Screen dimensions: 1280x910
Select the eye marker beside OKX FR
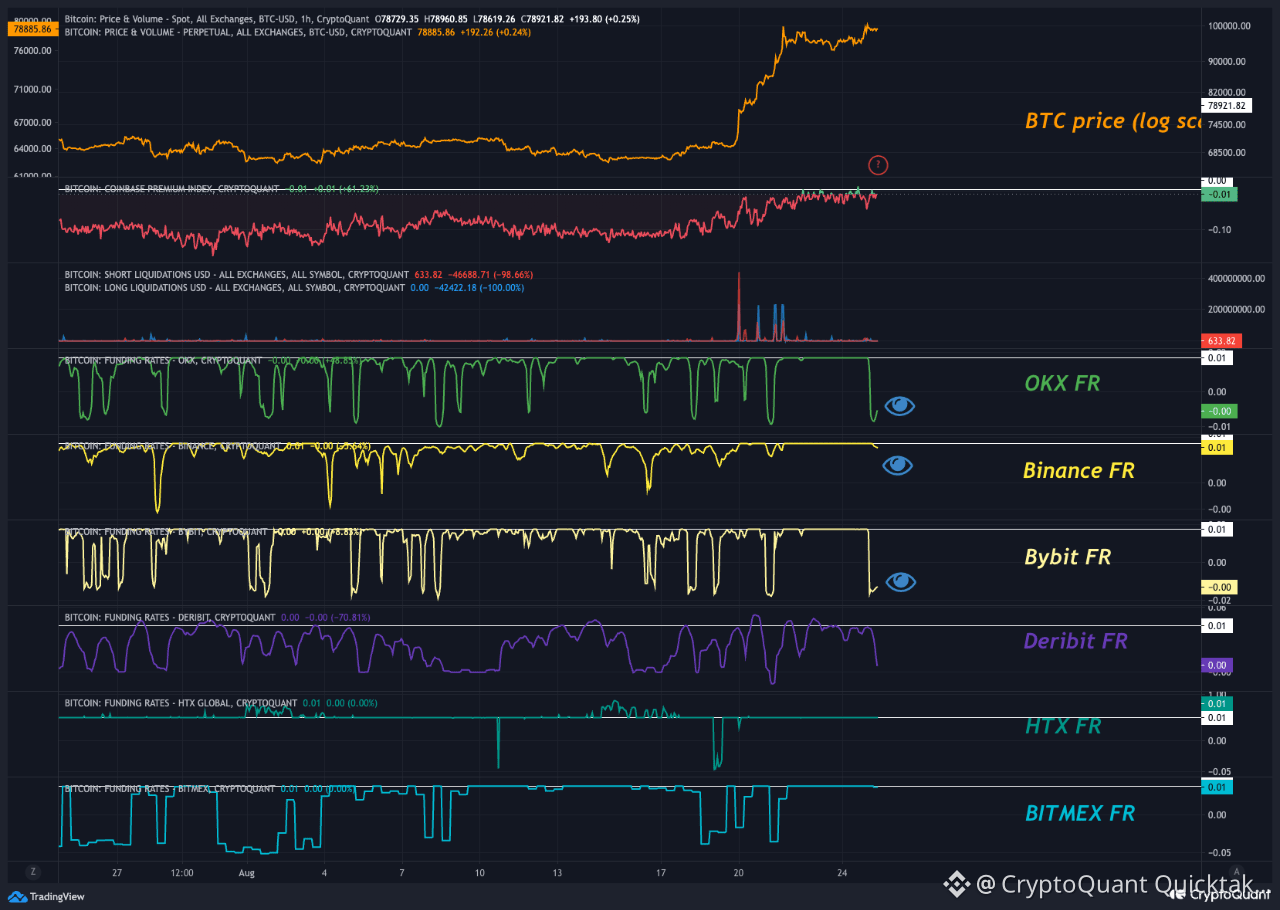[899, 405]
